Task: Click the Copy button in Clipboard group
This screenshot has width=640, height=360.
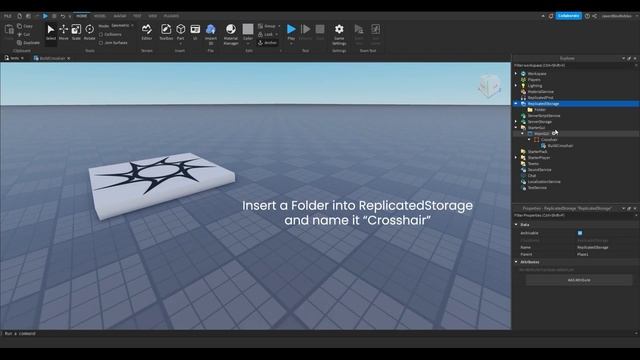Action: 25,26
